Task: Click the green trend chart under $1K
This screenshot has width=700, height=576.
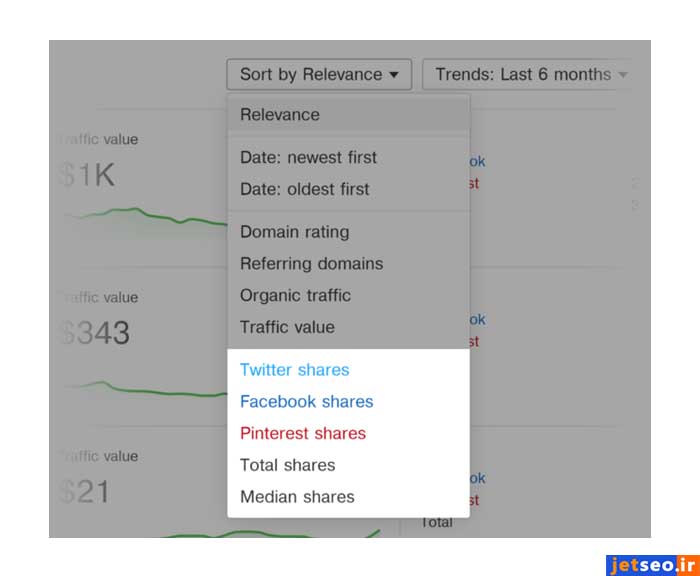Action: pyautogui.click(x=140, y=217)
